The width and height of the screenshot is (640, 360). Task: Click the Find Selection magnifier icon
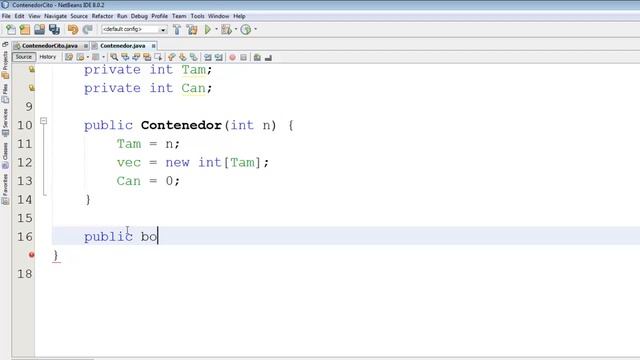(x=114, y=57)
